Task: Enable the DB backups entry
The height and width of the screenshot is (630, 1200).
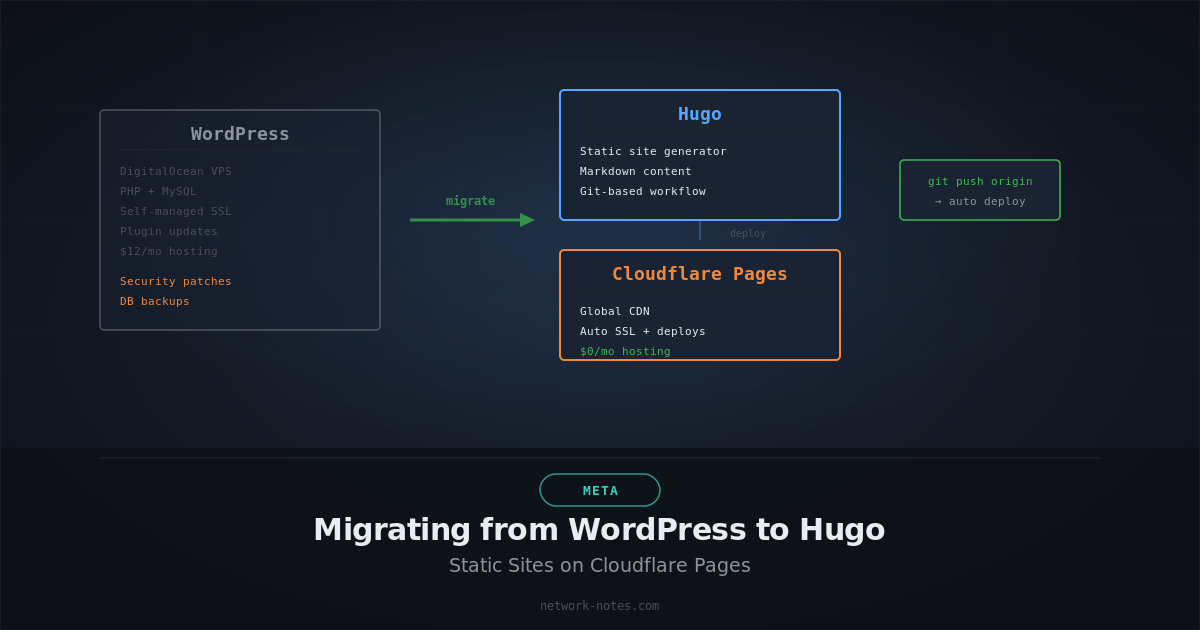Action: tap(155, 301)
